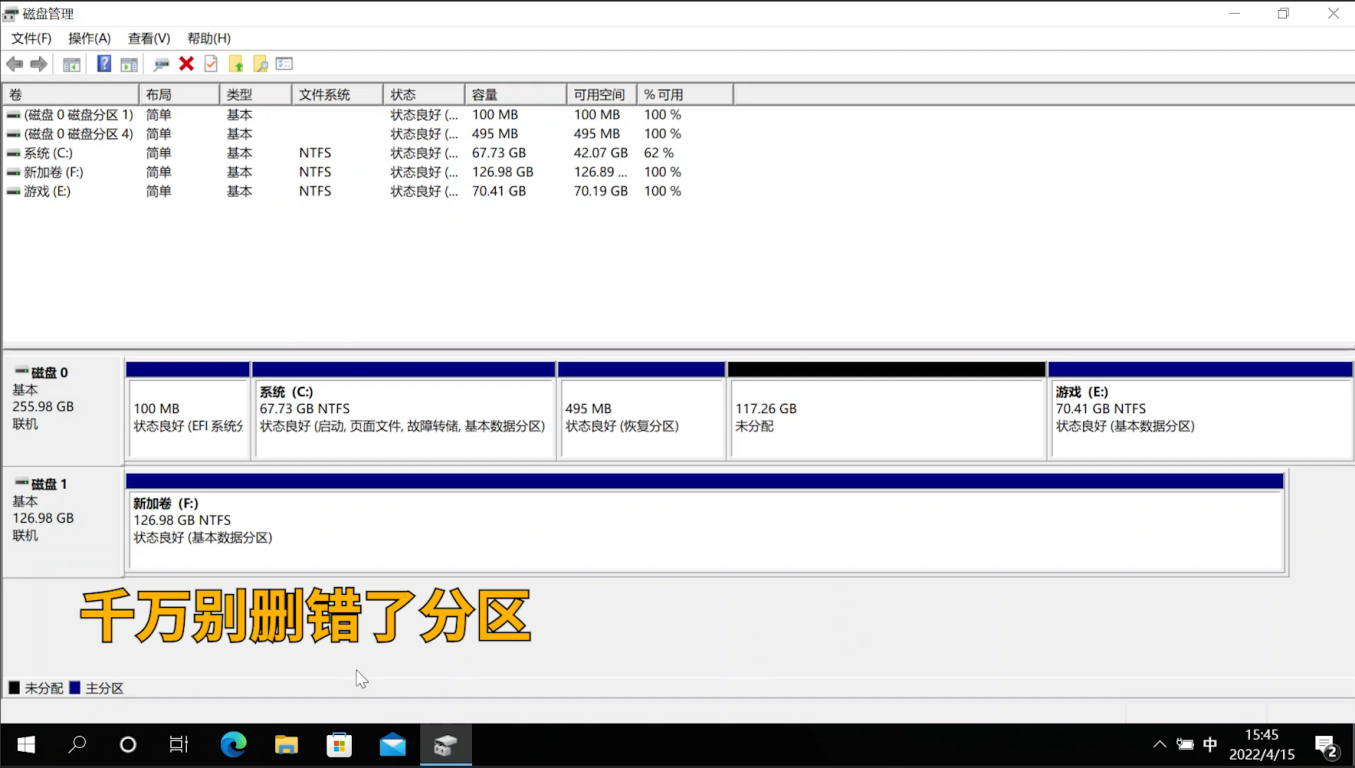Click the red X delete icon
The width and height of the screenshot is (1355, 768).
[186, 64]
